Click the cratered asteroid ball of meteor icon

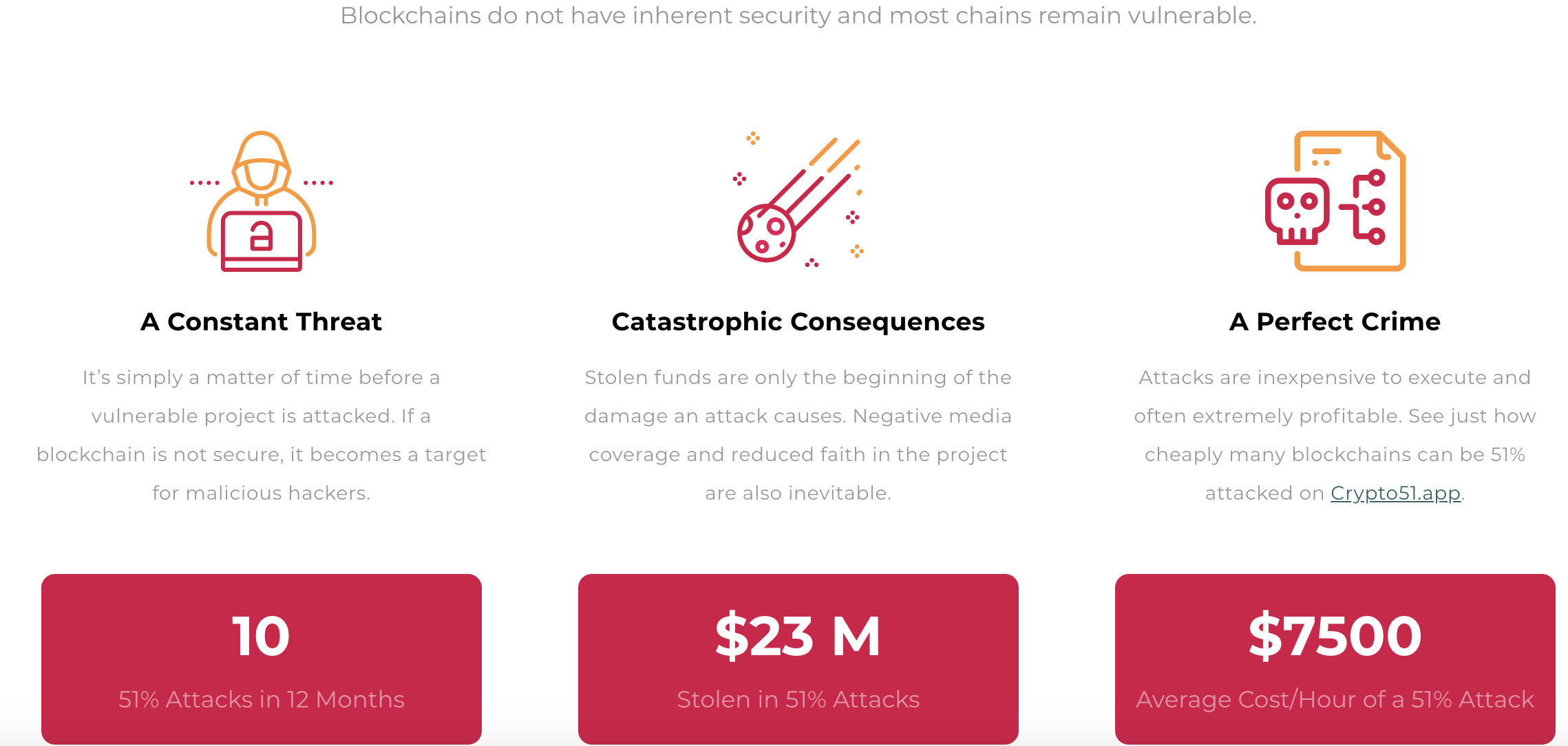click(x=766, y=233)
